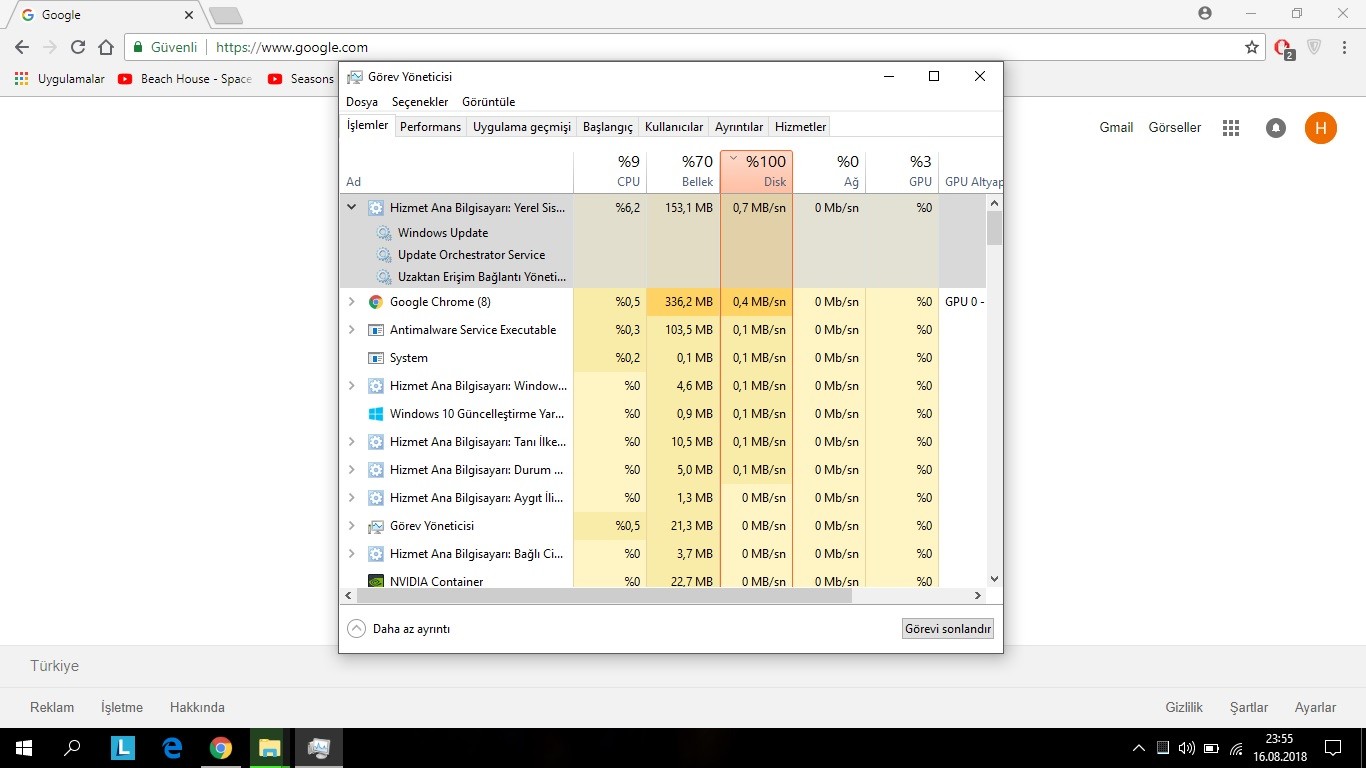Expand Hizmet Ana Bilgisayarı: Aygıt İli... row
Screen dimensions: 1366x768
[351, 498]
